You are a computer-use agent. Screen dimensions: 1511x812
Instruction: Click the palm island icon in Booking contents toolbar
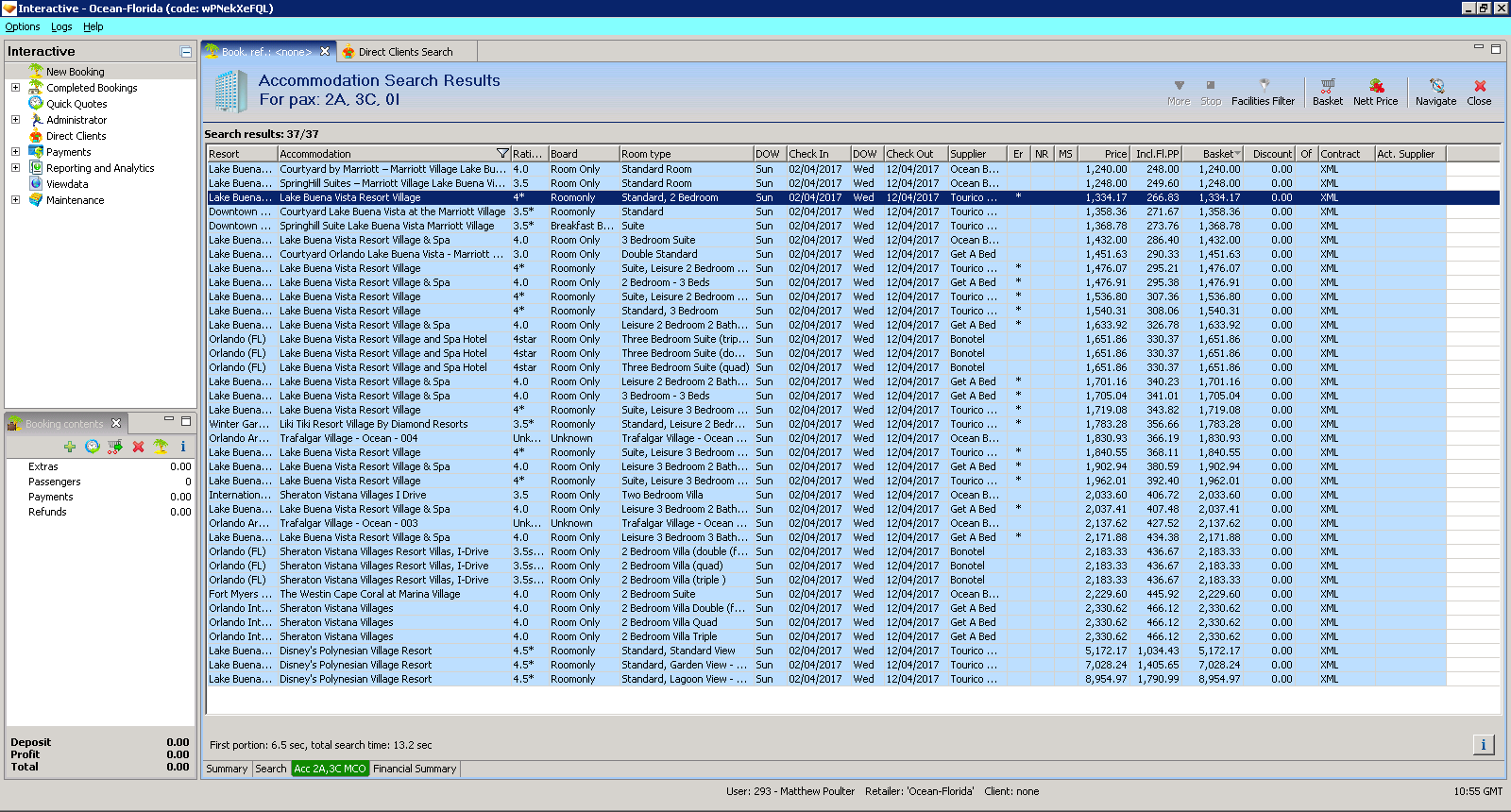161,447
